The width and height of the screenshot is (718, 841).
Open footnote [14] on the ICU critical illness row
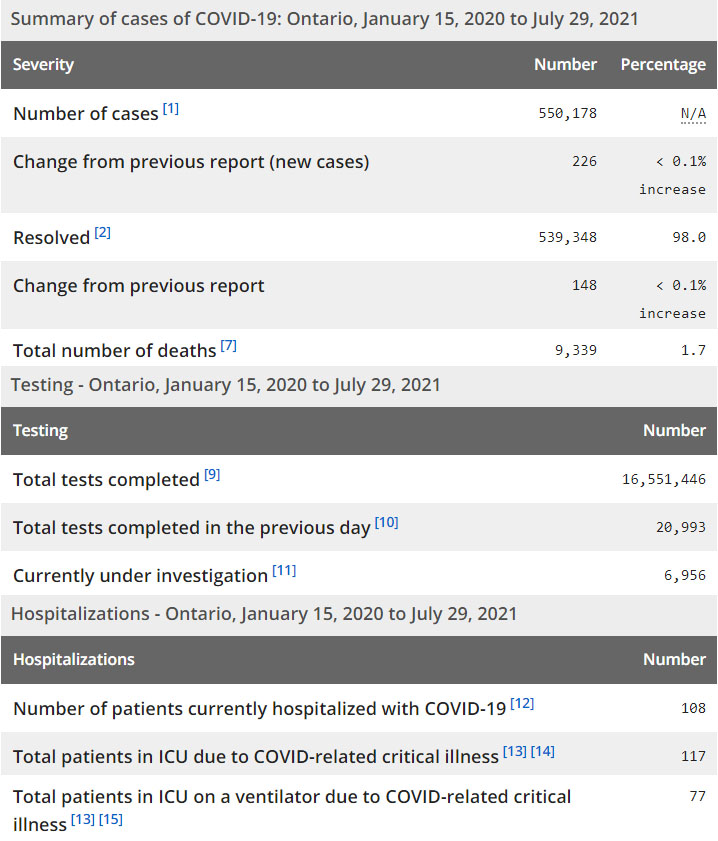(x=543, y=752)
